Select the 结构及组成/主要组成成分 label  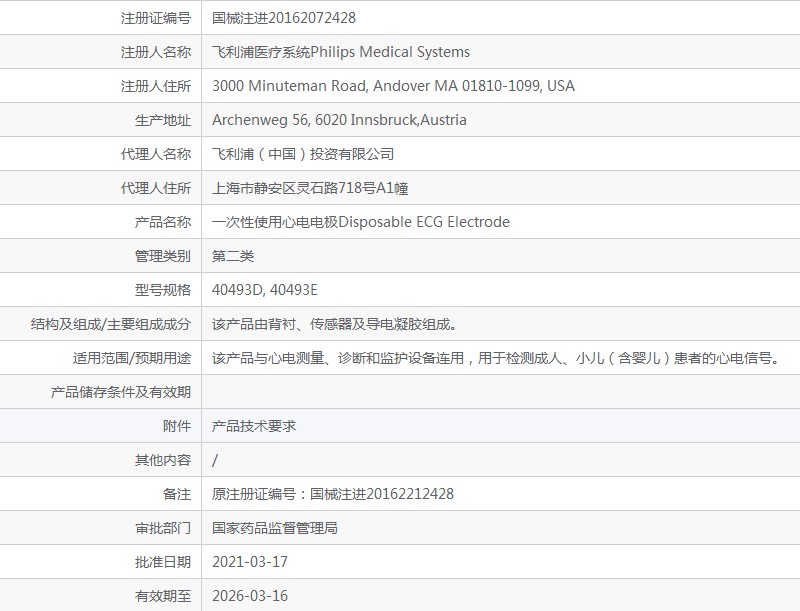pyautogui.click(x=111, y=324)
